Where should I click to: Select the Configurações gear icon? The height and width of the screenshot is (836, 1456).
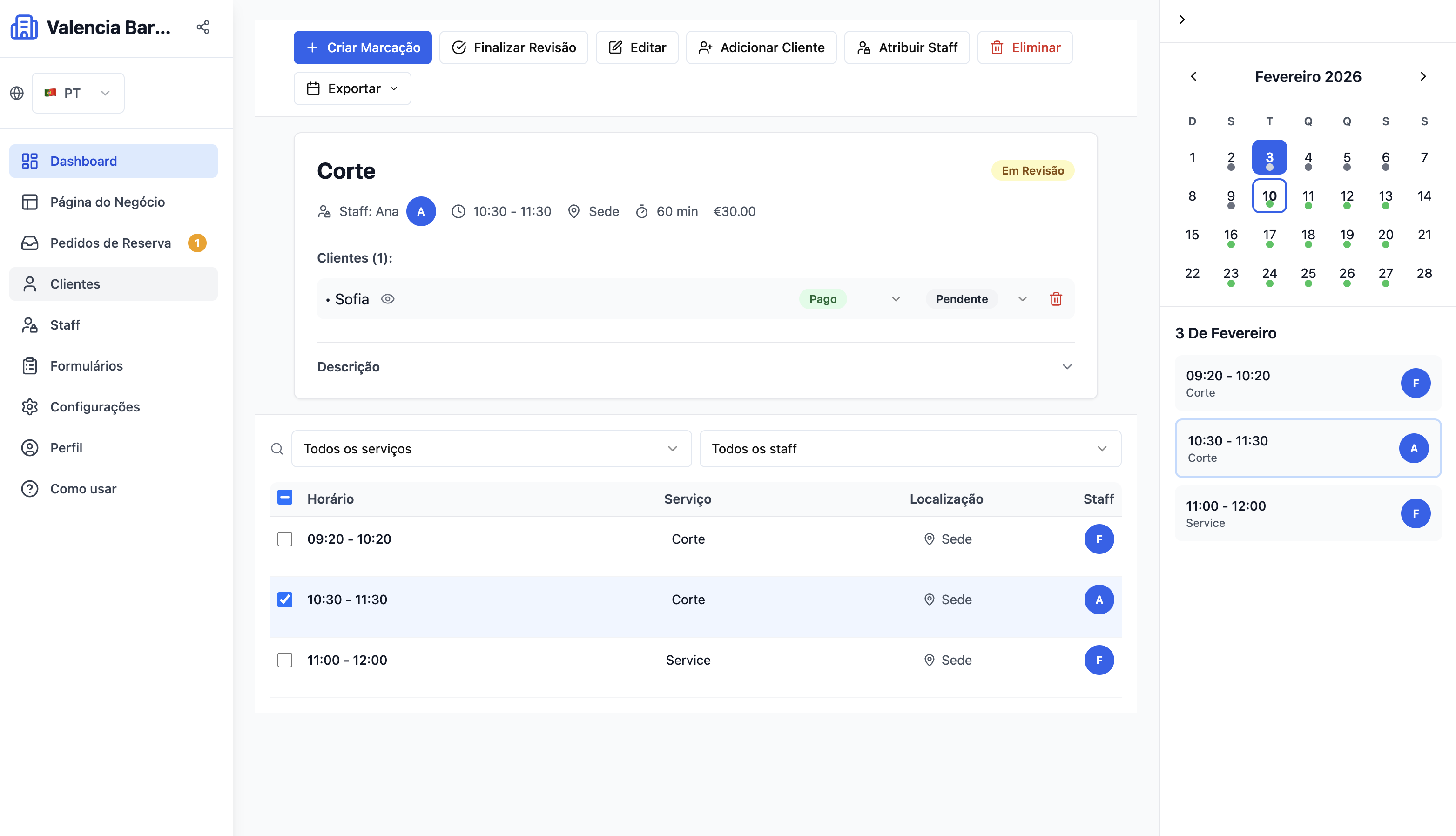pos(30,406)
